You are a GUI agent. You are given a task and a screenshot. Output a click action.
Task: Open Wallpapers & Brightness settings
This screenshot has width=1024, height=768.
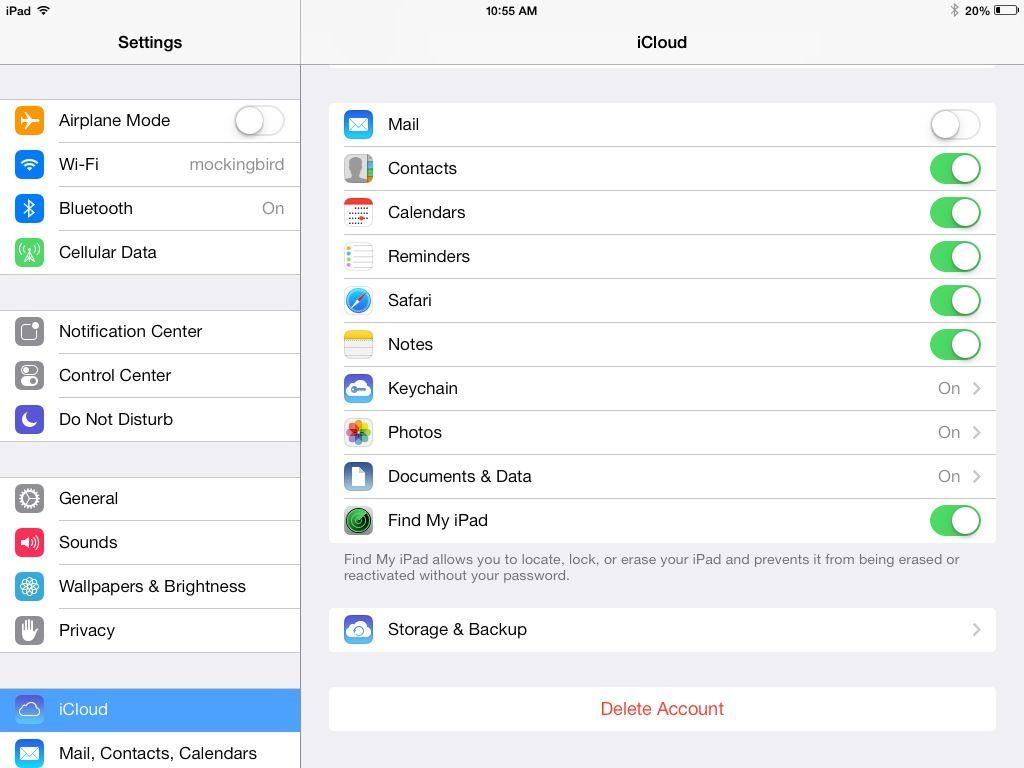tap(152, 586)
